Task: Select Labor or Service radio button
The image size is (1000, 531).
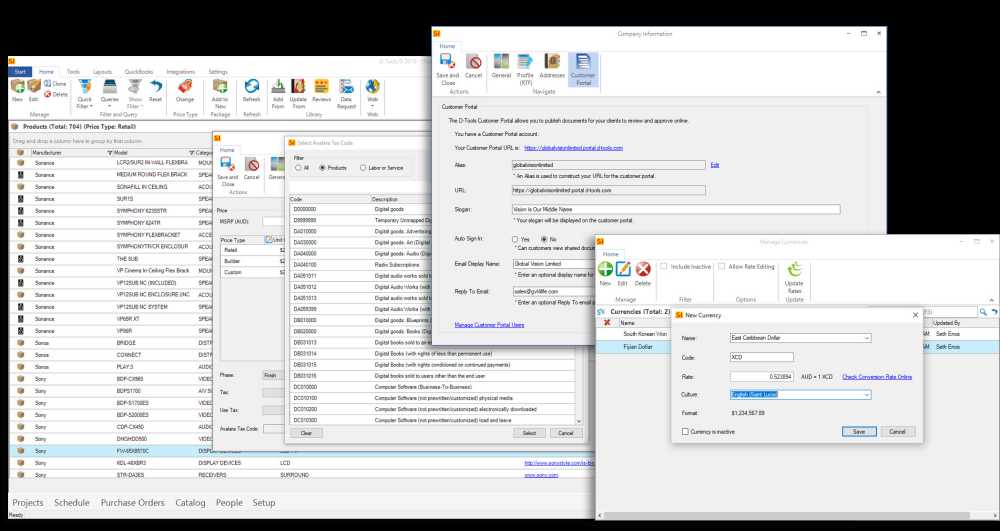Action: pyautogui.click(x=363, y=168)
